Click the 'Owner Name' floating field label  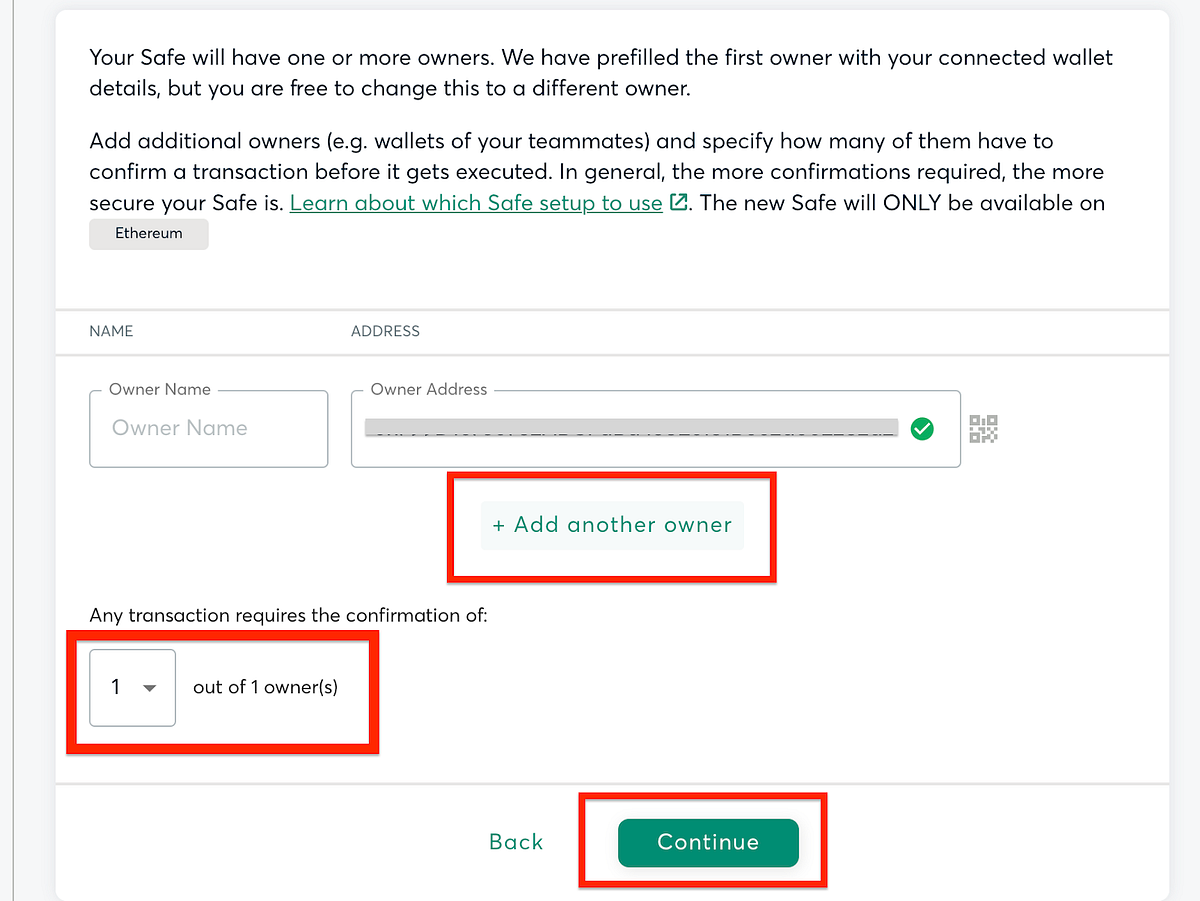[160, 389]
